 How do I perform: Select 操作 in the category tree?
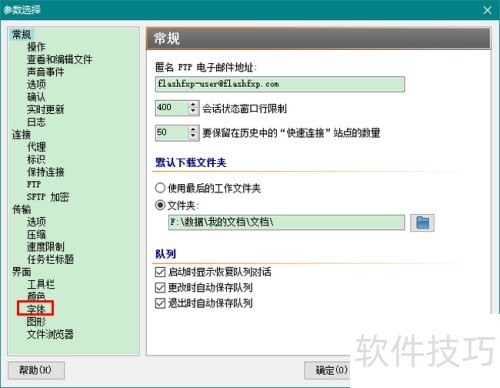pyautogui.click(x=36, y=47)
